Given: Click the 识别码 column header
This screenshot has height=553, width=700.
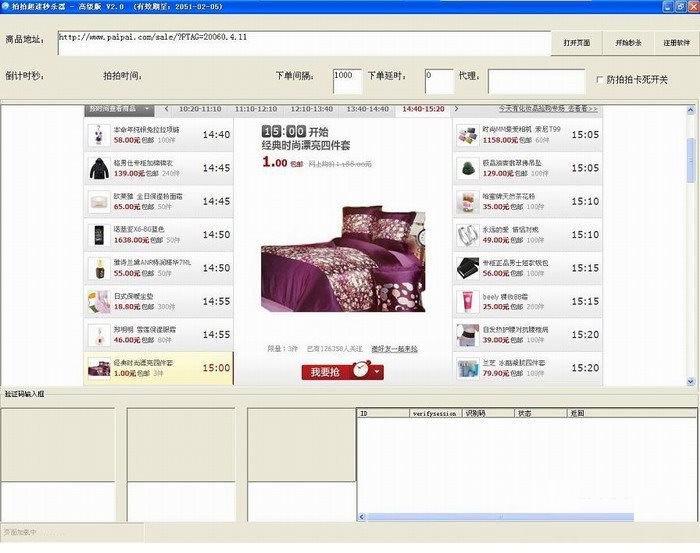Looking at the screenshot, I should coord(488,413).
